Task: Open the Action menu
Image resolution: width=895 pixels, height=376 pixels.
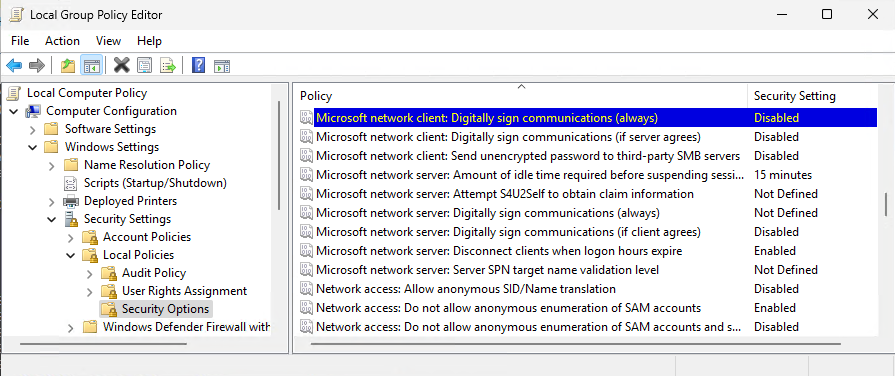Action: pyautogui.click(x=62, y=41)
